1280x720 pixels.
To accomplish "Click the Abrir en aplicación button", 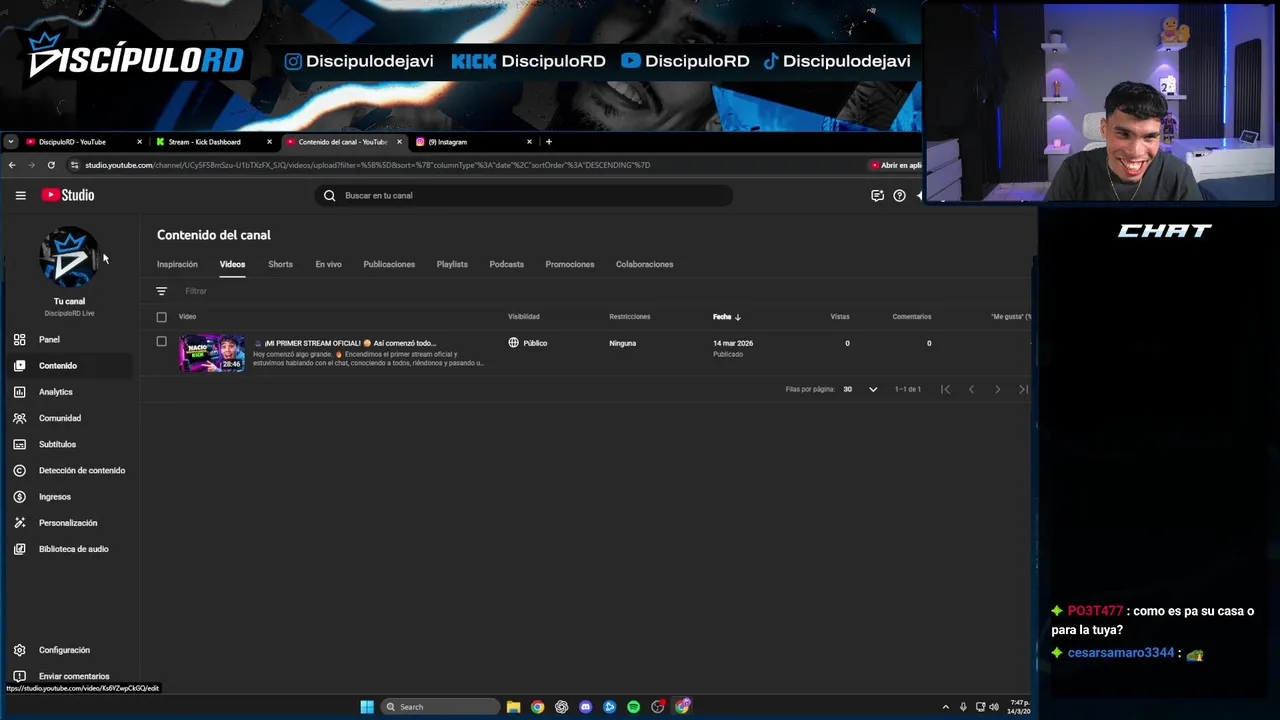I will click(x=896, y=165).
